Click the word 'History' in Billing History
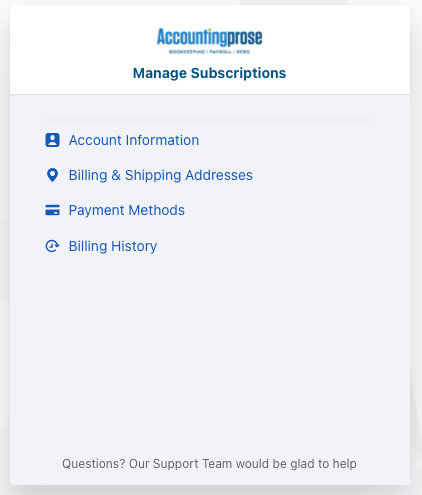Viewport: 422px width, 495px height. click(134, 247)
